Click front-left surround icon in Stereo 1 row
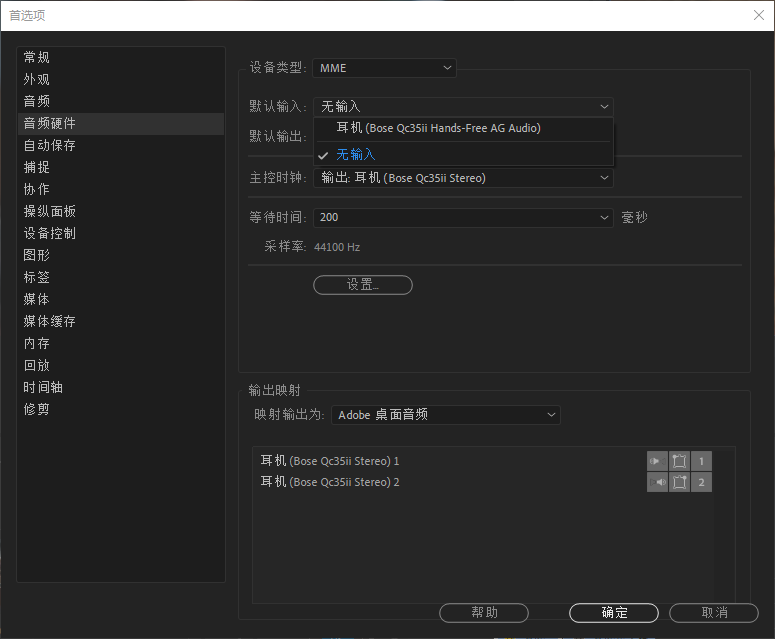The image size is (775, 639). coord(680,461)
